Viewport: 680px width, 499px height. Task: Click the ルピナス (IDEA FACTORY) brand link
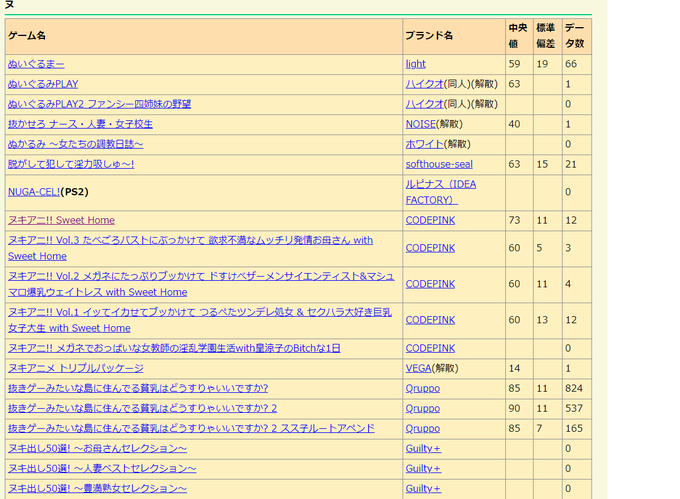tap(441, 192)
